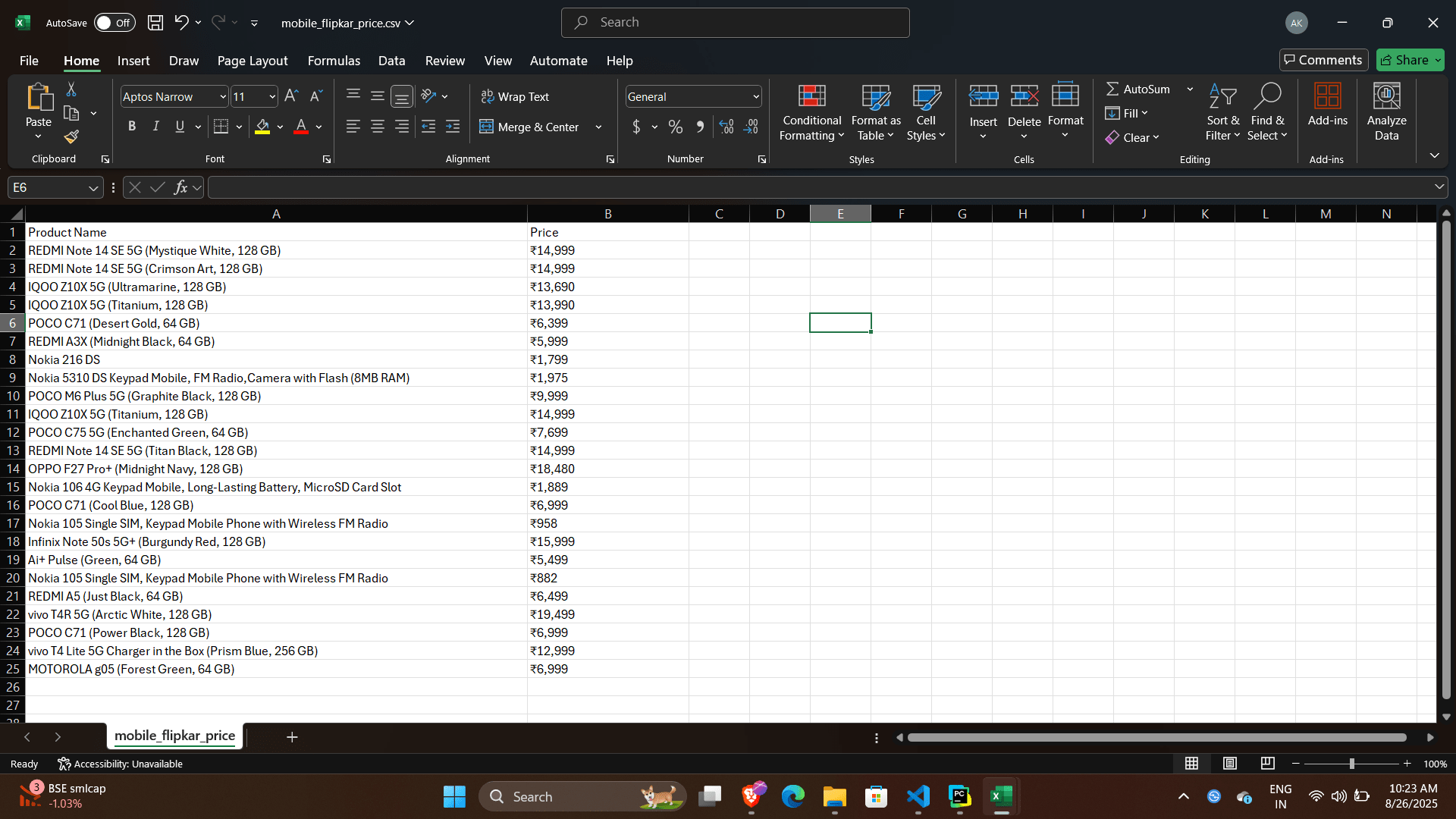Open Find & Select menu
The image size is (1456, 819).
(1268, 112)
